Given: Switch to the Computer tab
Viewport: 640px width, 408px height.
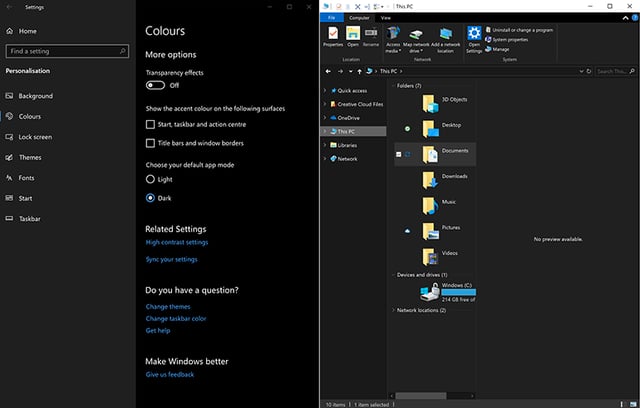Looking at the screenshot, I should (359, 18).
